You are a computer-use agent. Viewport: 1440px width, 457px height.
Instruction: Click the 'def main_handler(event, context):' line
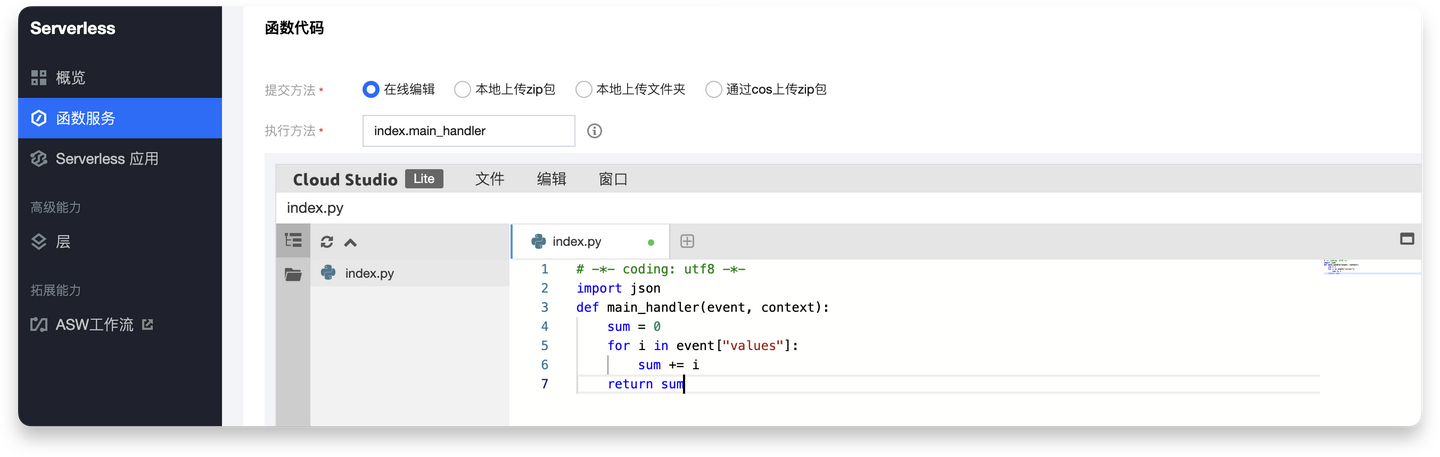tap(703, 307)
